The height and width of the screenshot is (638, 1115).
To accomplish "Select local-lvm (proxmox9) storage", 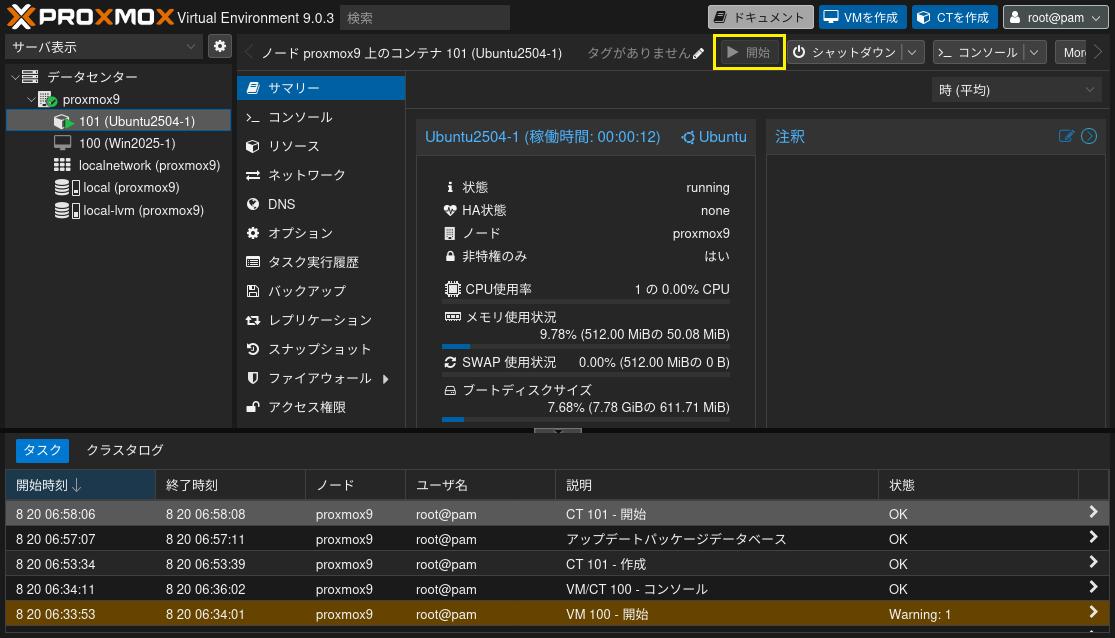I will pos(119,210).
